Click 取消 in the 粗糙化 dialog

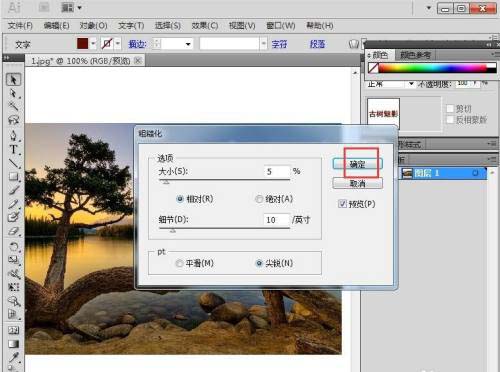click(x=357, y=183)
